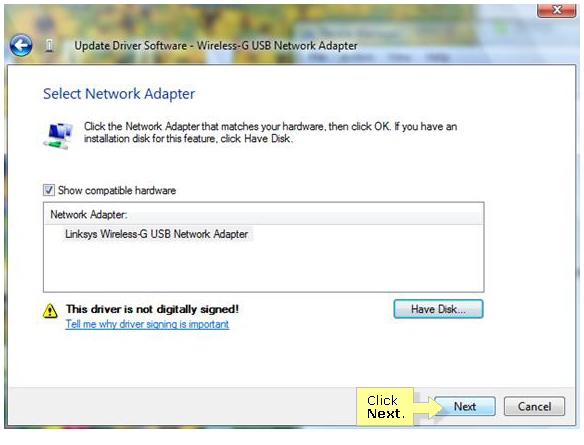
Task: Click empty area of the adapter list
Action: coord(264,268)
